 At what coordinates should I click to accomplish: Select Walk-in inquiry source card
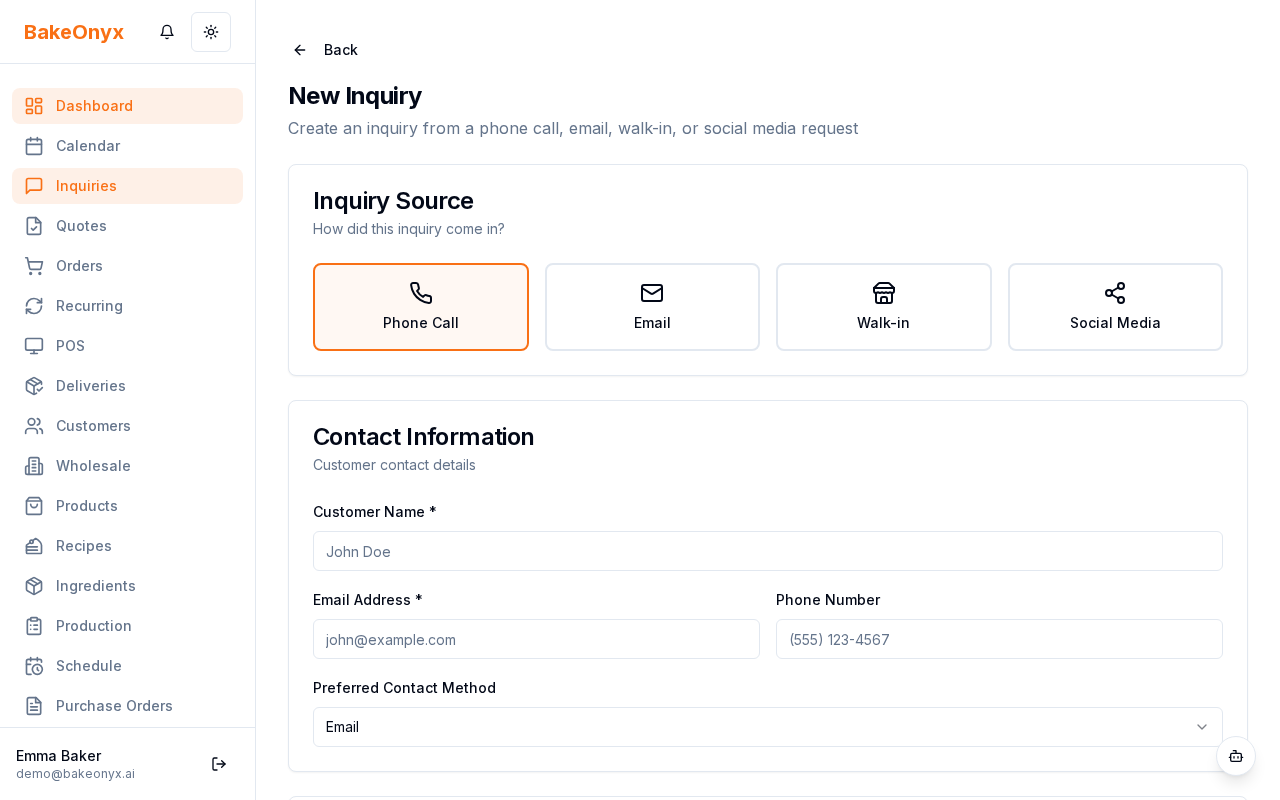click(x=883, y=306)
